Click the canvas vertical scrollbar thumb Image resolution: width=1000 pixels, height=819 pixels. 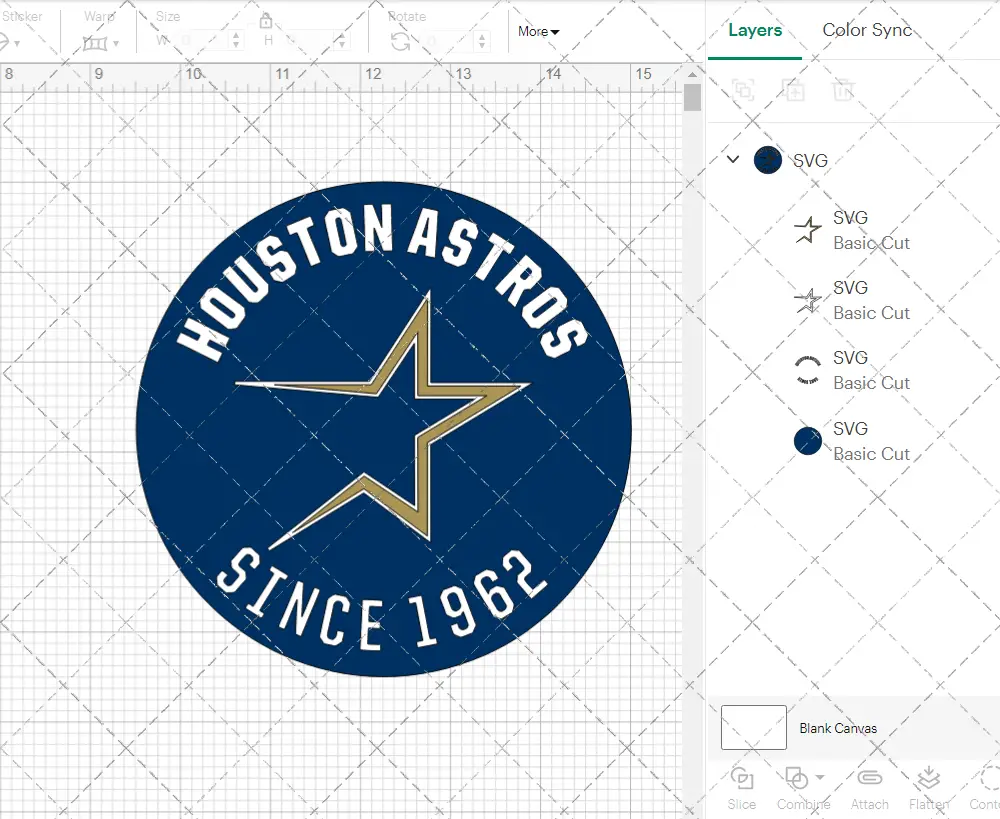(692, 98)
